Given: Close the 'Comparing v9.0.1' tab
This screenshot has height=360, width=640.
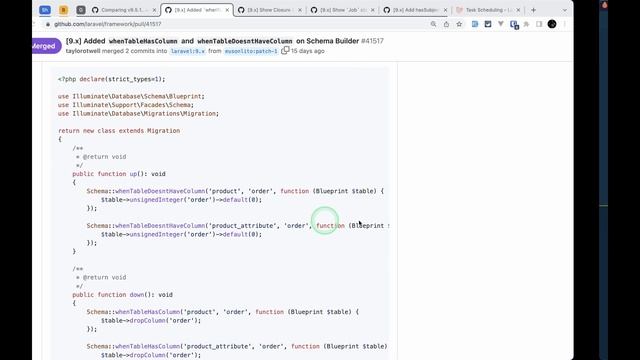Looking at the screenshot, I should tap(154, 10).
